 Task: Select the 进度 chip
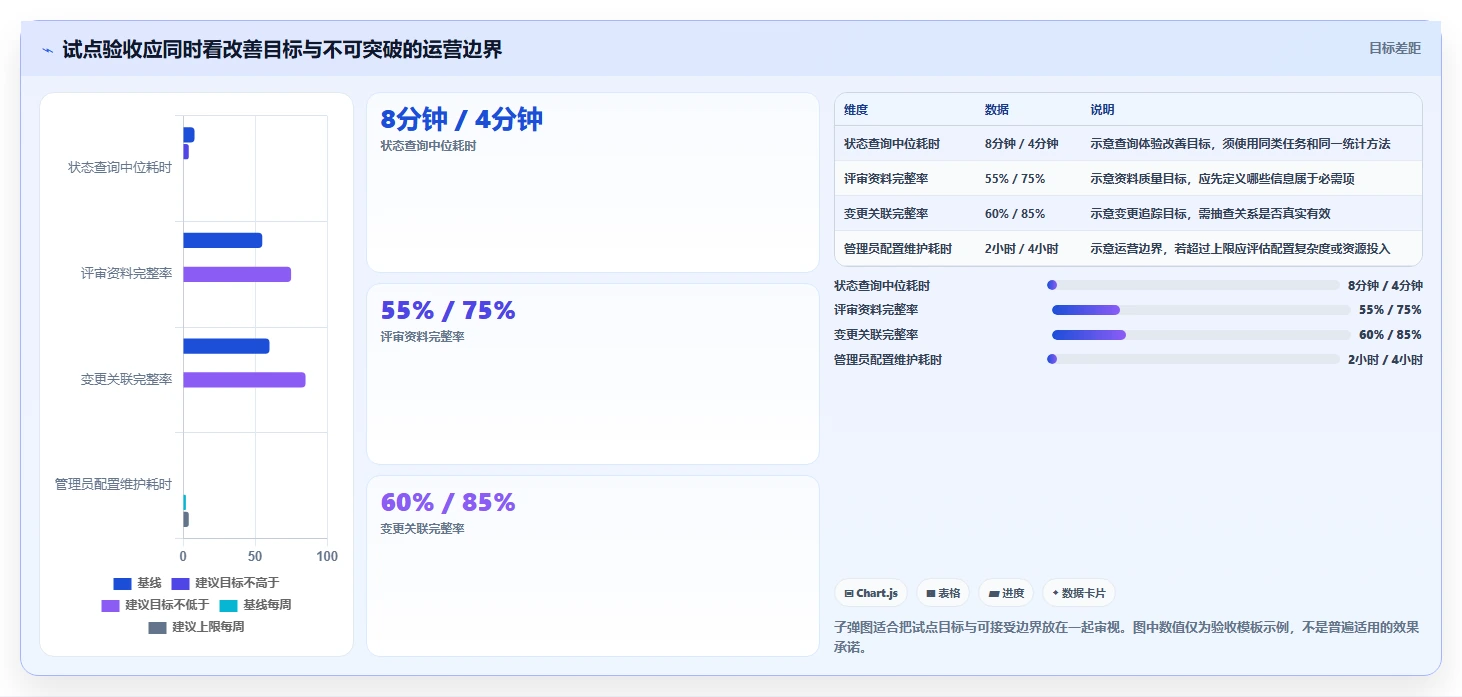[x=1006, y=593]
